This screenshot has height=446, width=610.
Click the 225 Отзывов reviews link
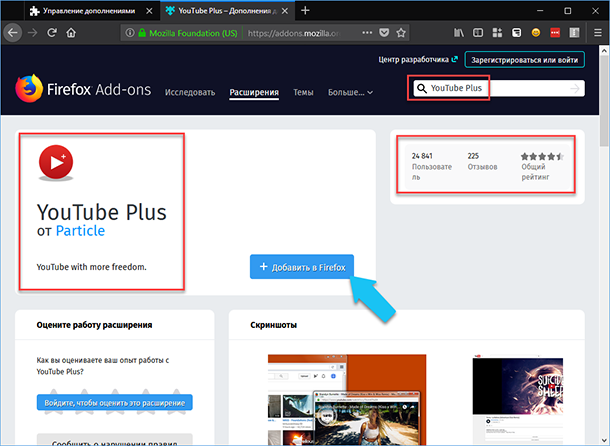tap(482, 161)
